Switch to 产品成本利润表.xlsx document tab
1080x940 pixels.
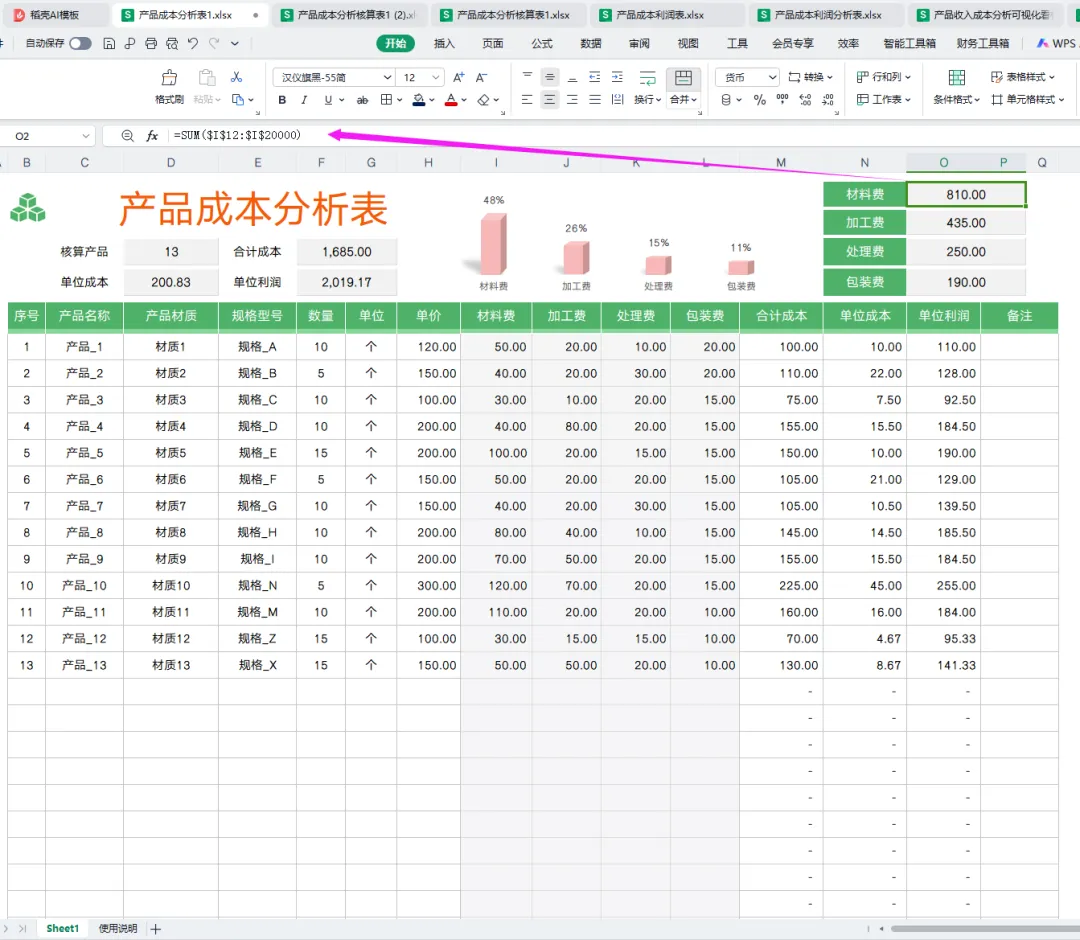pos(668,14)
